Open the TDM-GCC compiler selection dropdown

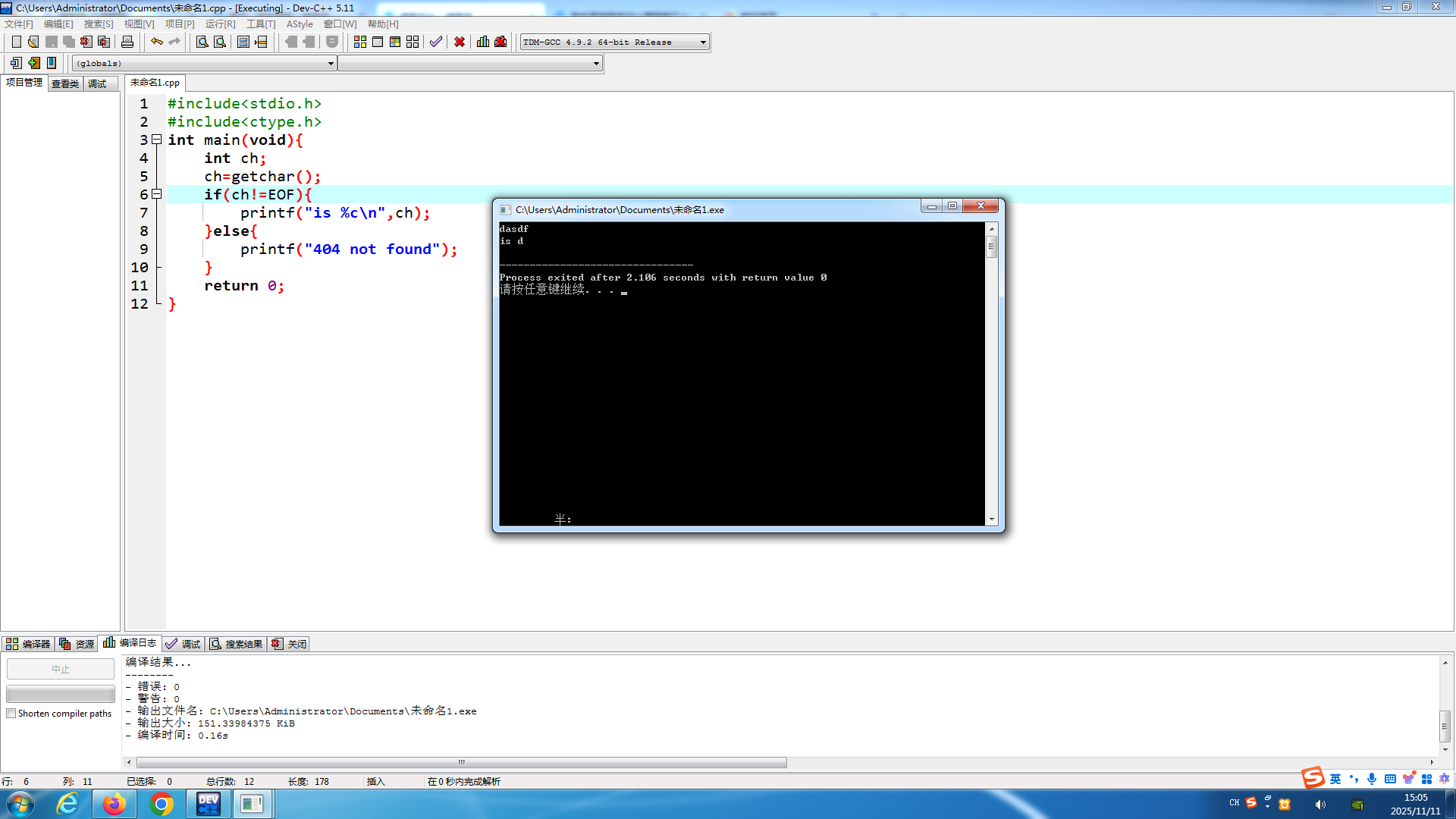703,42
